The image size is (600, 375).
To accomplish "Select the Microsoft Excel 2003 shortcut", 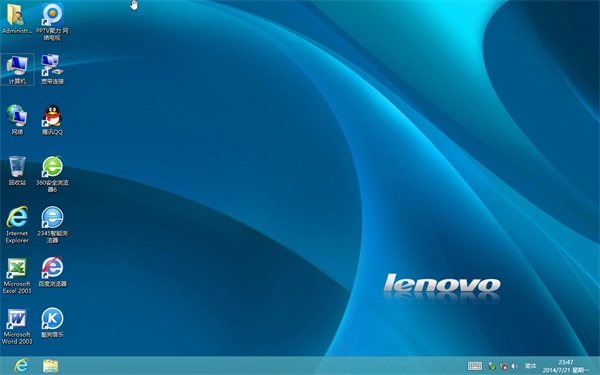I will [x=17, y=276].
